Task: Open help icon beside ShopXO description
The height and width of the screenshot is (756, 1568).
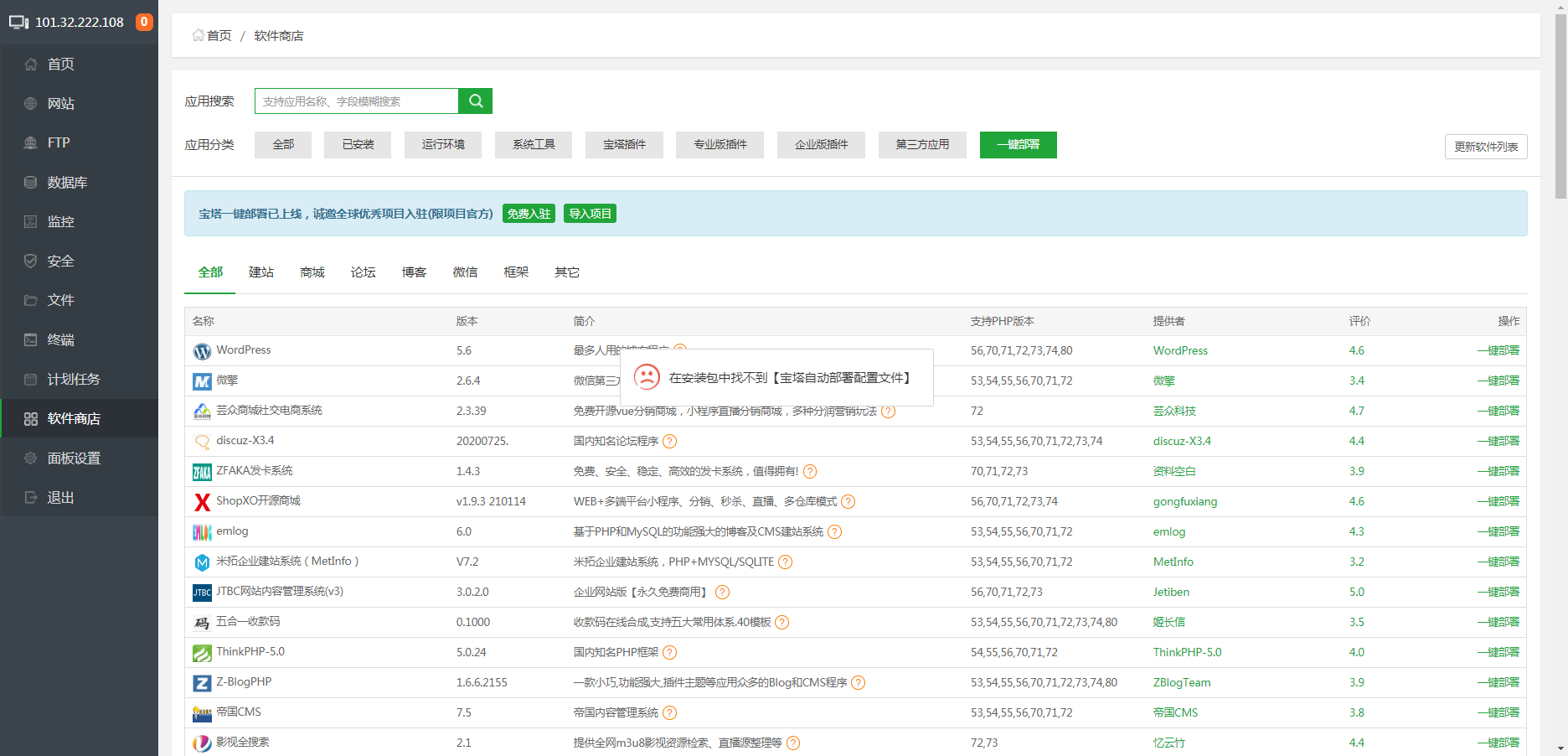Action: [848, 501]
